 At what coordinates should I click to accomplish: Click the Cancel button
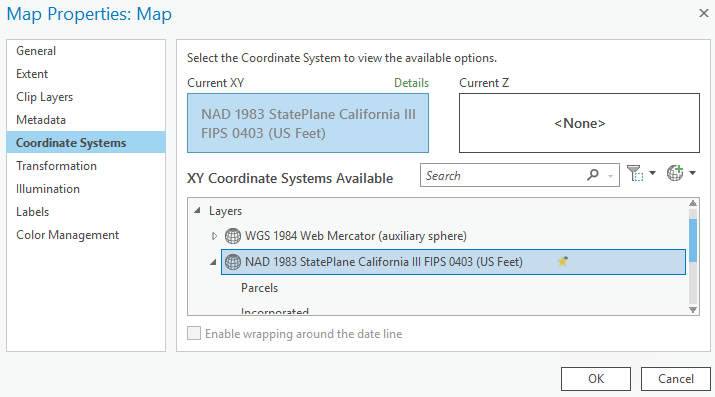(676, 379)
